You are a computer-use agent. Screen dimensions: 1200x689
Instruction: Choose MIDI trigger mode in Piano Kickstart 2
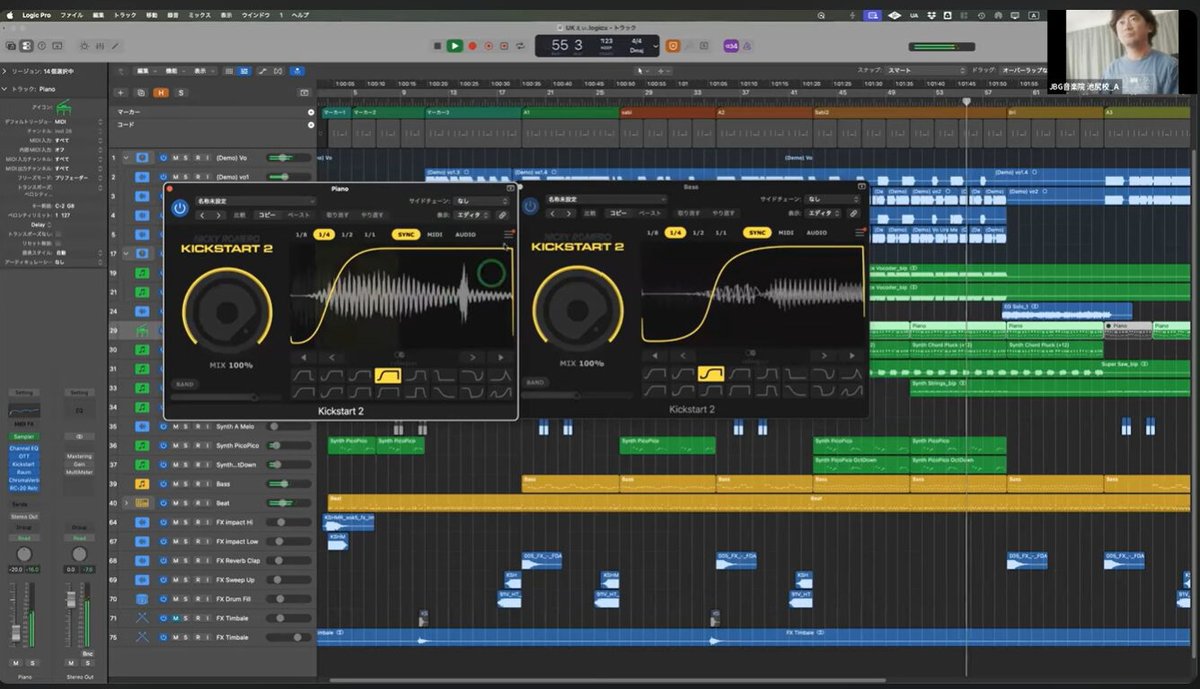(435, 234)
